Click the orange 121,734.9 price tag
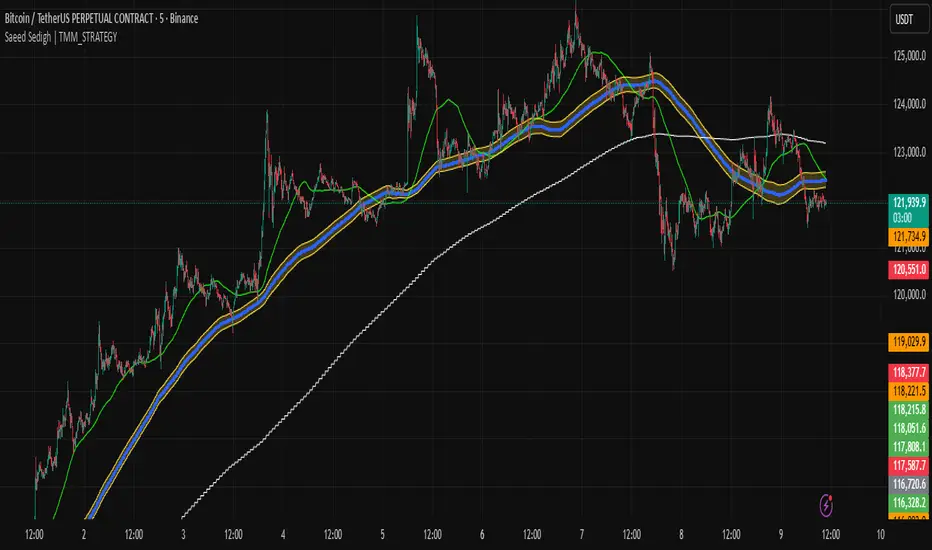 [909, 237]
